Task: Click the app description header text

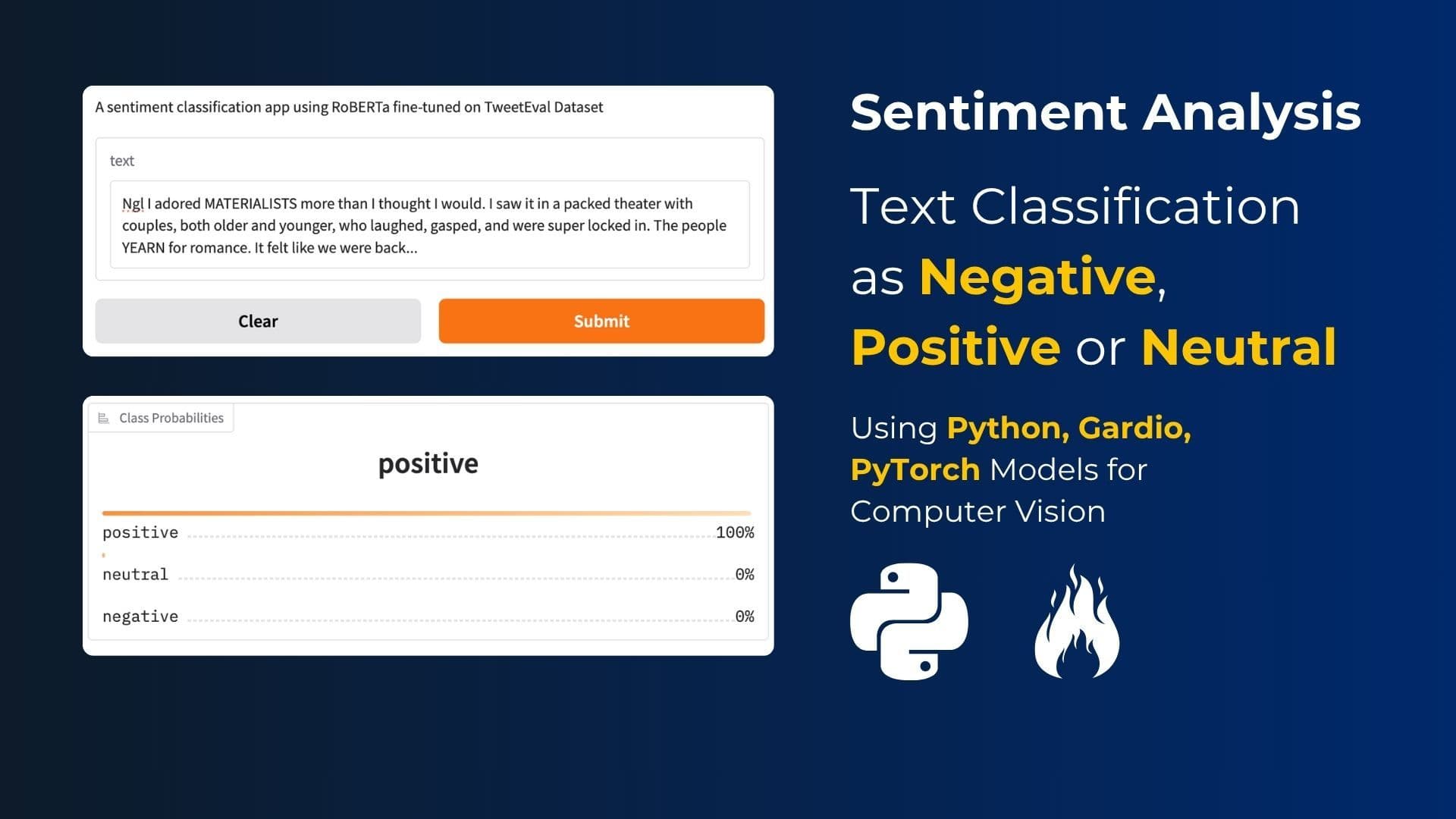Action: (348, 107)
